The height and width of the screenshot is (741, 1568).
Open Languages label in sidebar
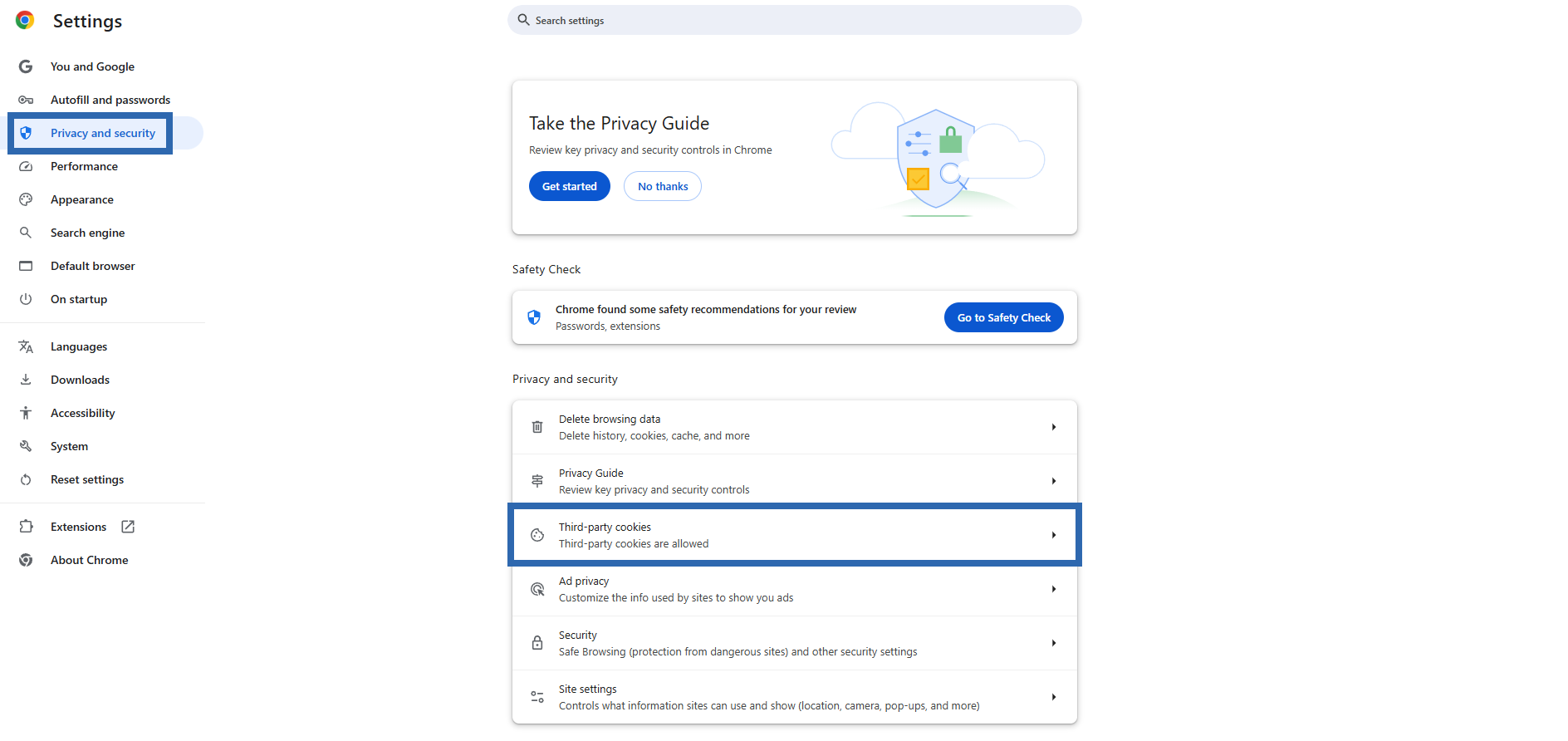[x=79, y=346]
